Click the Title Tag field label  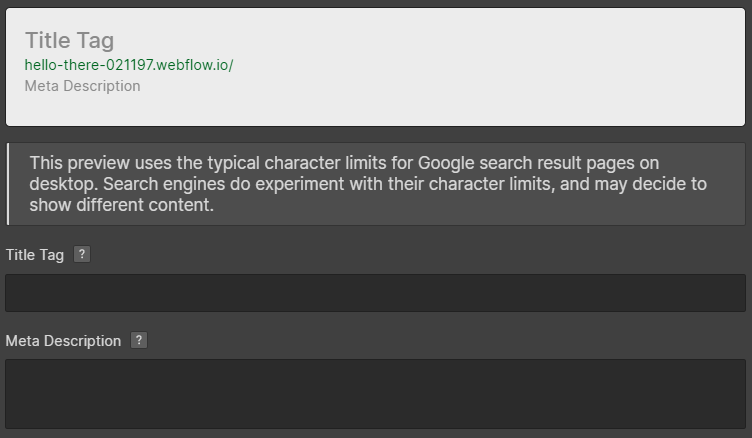click(x=35, y=255)
